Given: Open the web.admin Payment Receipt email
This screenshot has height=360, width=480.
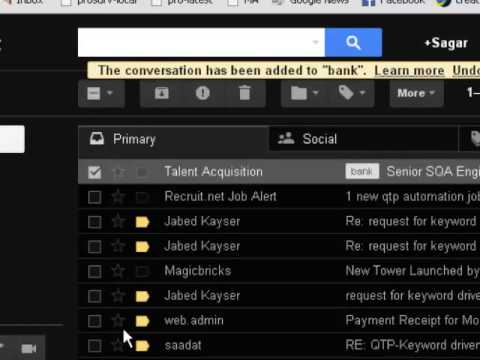Looking at the screenshot, I should pos(279,321).
